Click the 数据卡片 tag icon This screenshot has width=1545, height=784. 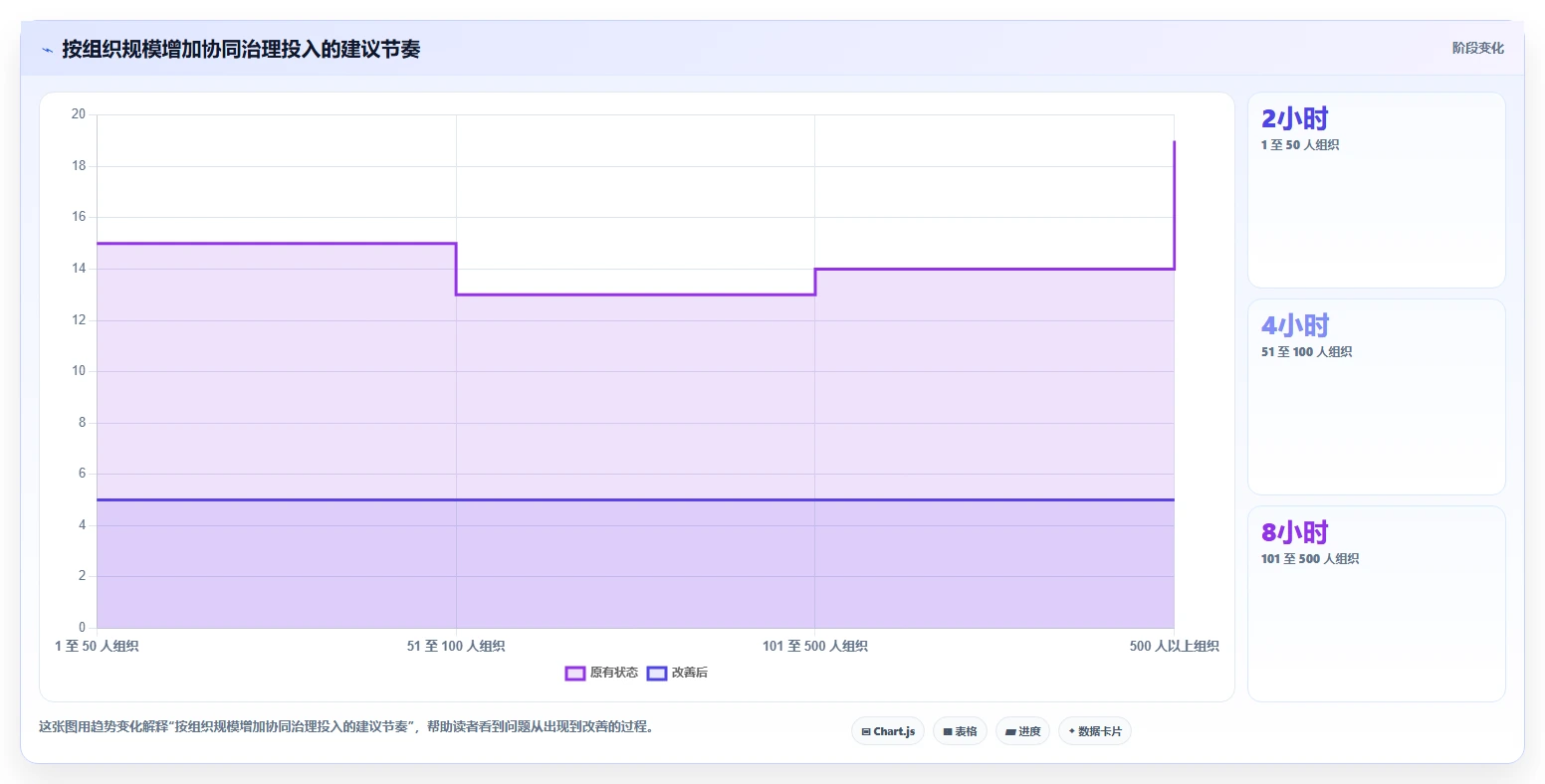coord(1072,731)
